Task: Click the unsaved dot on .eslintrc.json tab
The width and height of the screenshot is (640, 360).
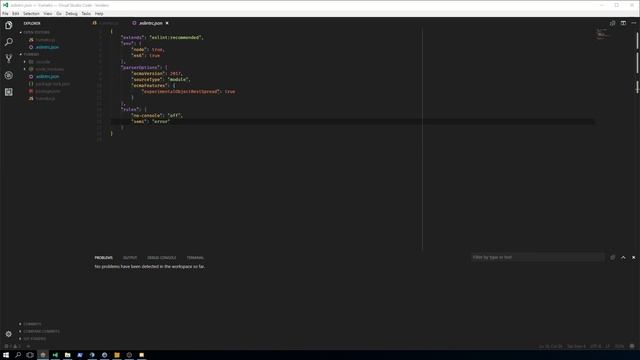Action: (x=167, y=23)
